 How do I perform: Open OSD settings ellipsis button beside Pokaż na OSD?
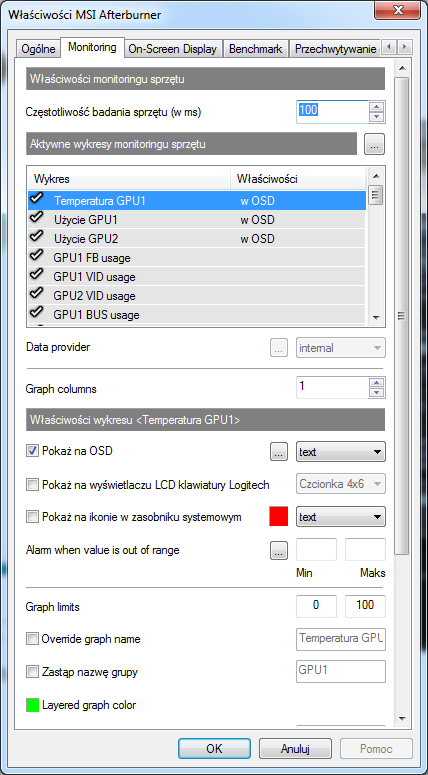tap(279, 452)
